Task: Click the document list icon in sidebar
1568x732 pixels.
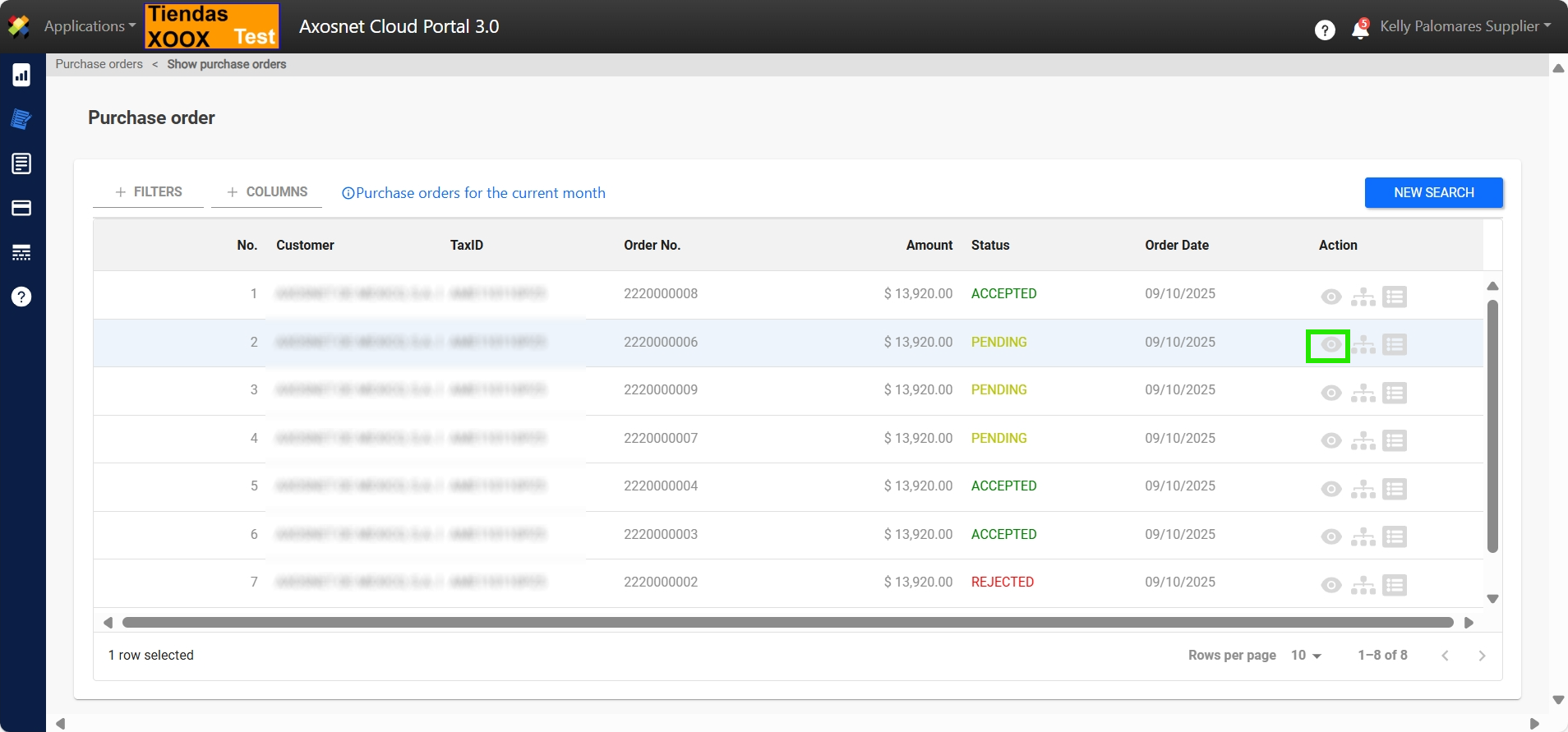Action: tap(21, 163)
